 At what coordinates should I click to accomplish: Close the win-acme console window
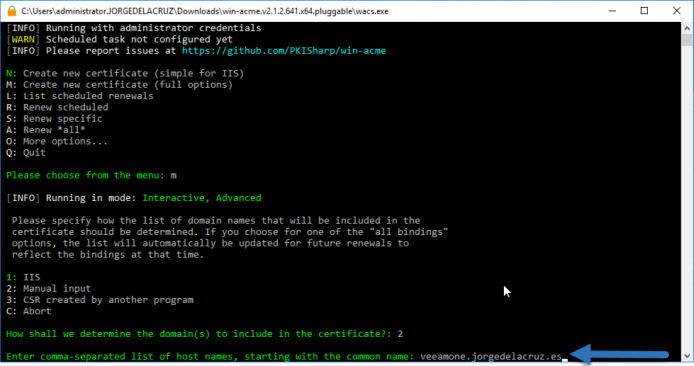[x=676, y=11]
